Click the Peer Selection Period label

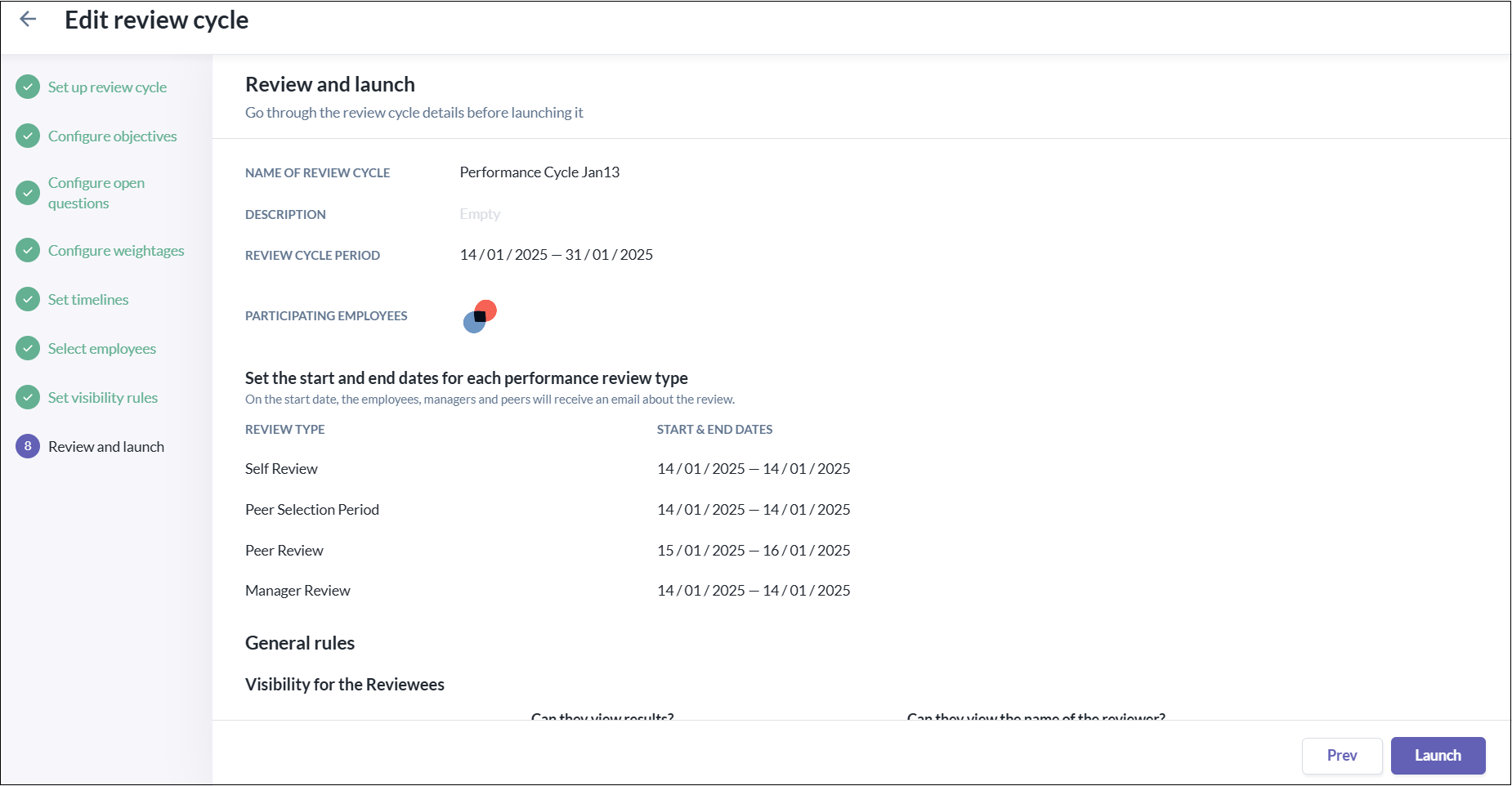pos(312,510)
